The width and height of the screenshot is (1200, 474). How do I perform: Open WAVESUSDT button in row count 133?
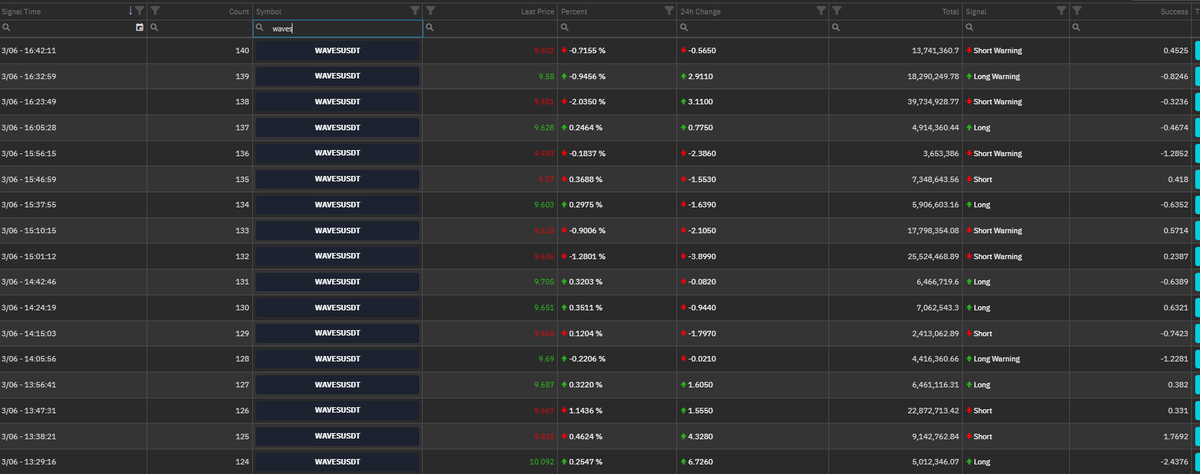click(337, 230)
